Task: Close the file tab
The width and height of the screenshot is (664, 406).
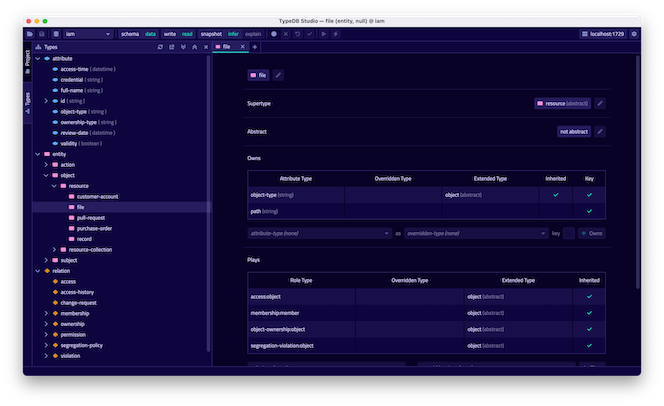Action: 243,47
